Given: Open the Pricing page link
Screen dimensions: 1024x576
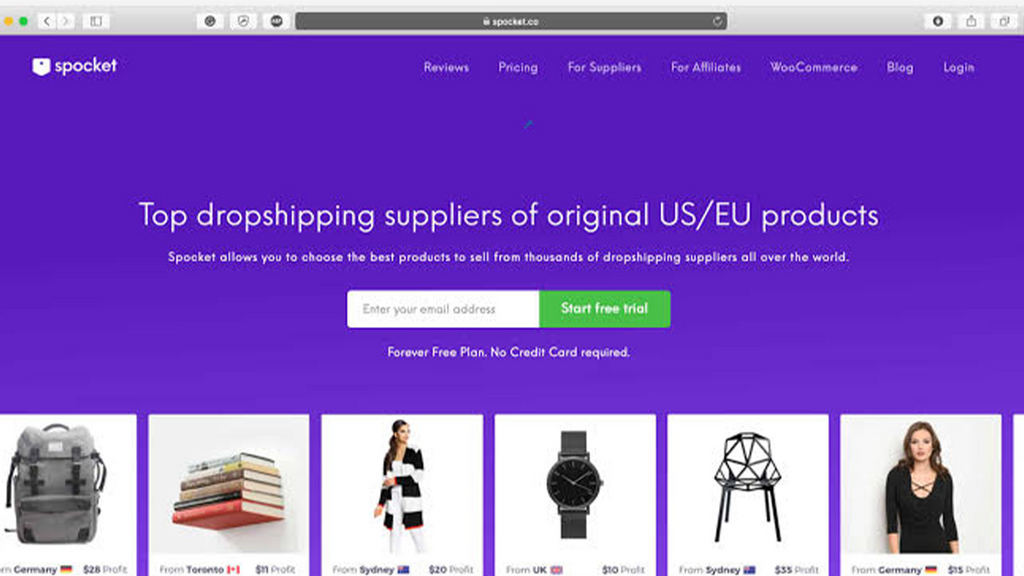Looking at the screenshot, I should pyautogui.click(x=518, y=67).
